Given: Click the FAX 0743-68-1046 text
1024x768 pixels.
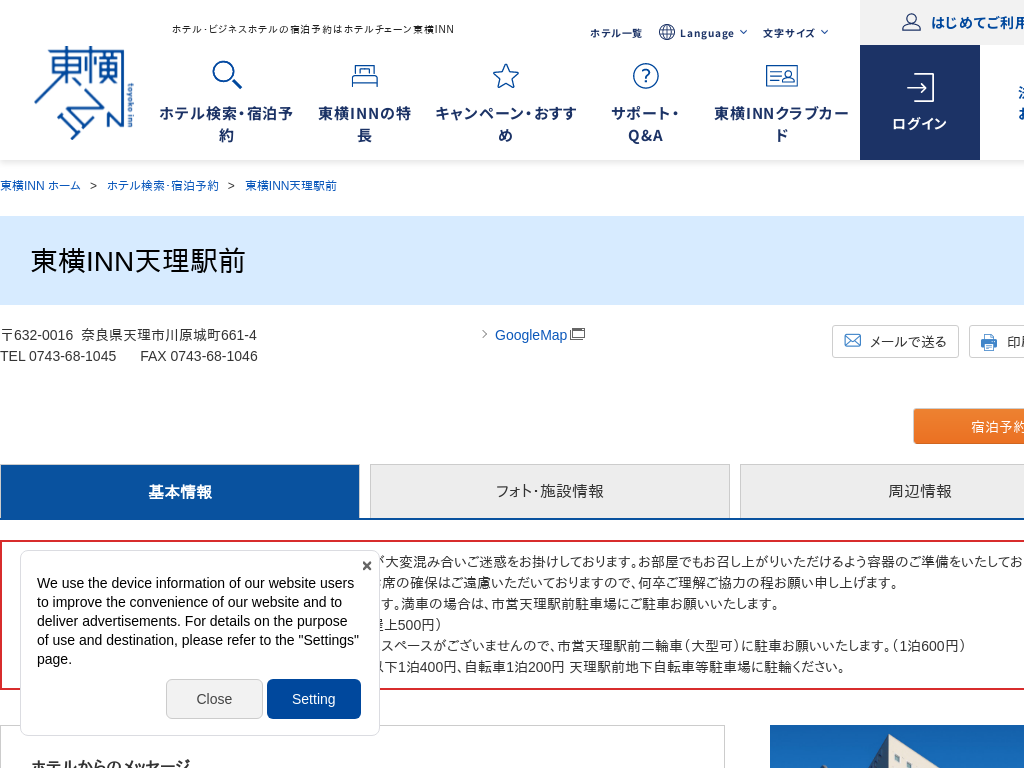Looking at the screenshot, I should 199,357.
